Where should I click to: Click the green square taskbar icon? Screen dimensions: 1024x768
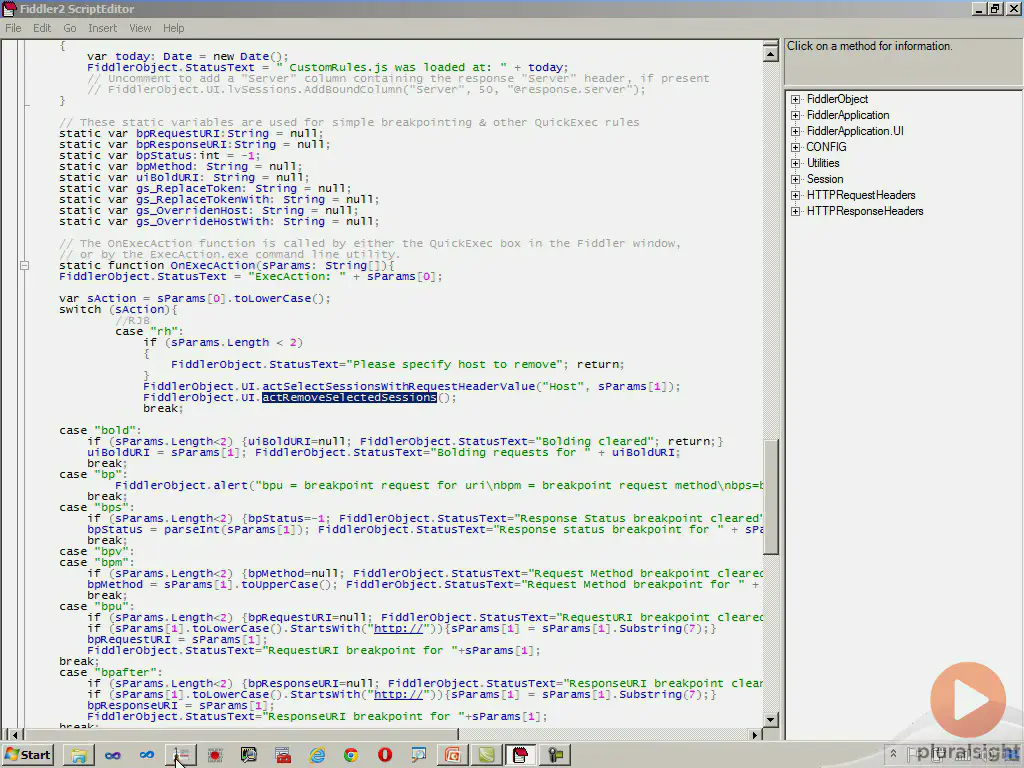(x=487, y=755)
